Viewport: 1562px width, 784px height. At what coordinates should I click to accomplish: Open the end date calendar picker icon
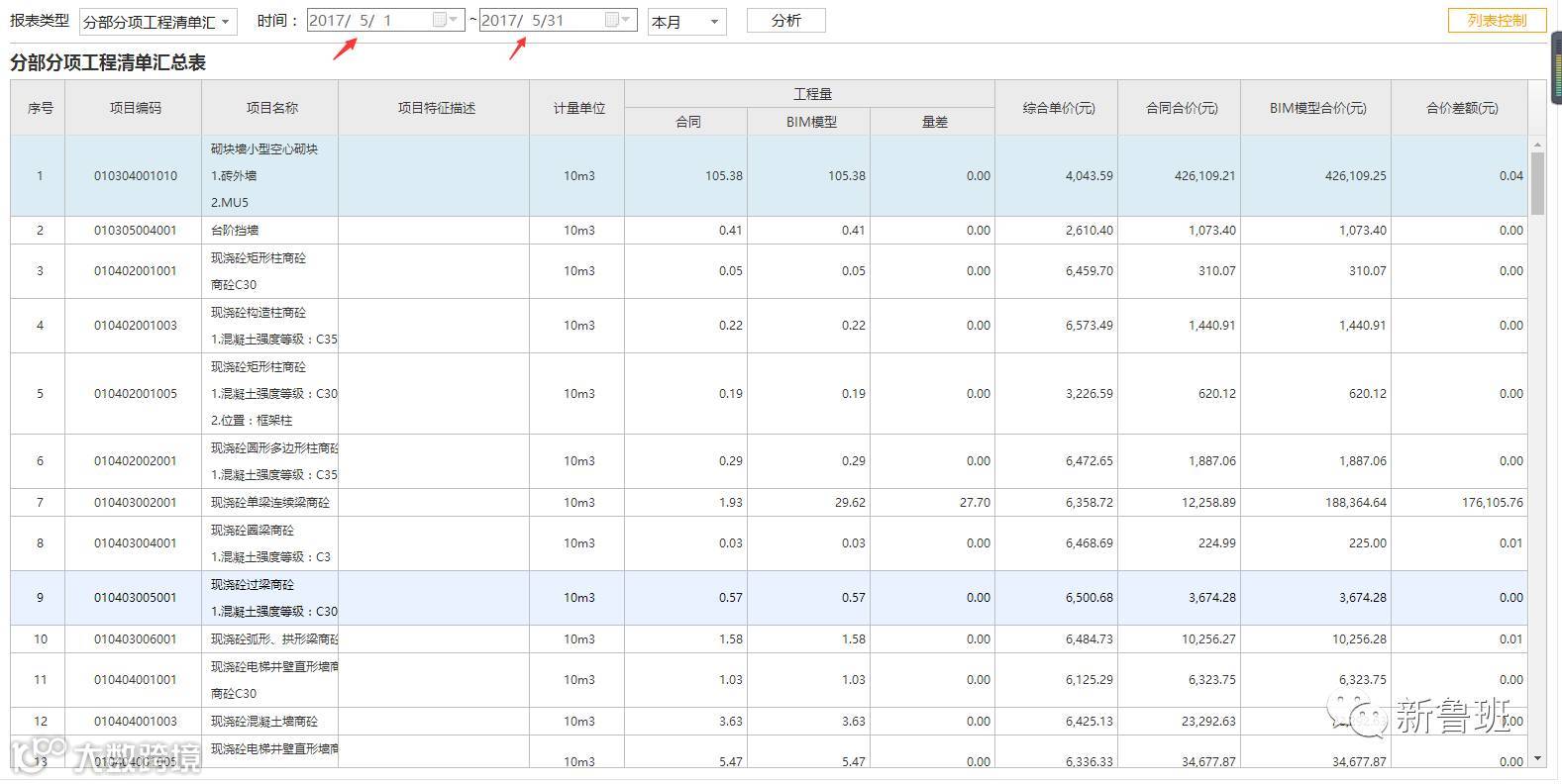(612, 20)
